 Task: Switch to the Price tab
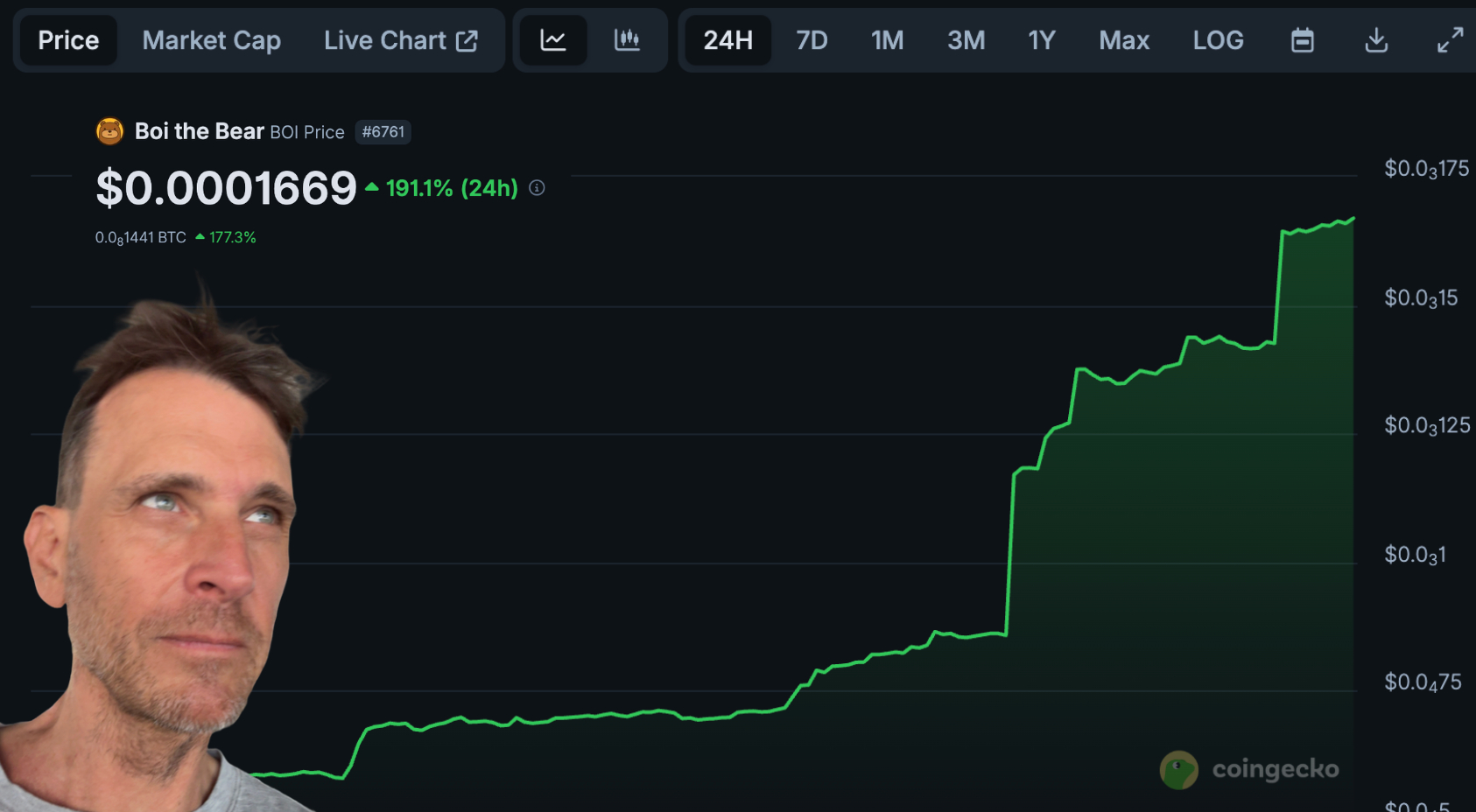[68, 40]
